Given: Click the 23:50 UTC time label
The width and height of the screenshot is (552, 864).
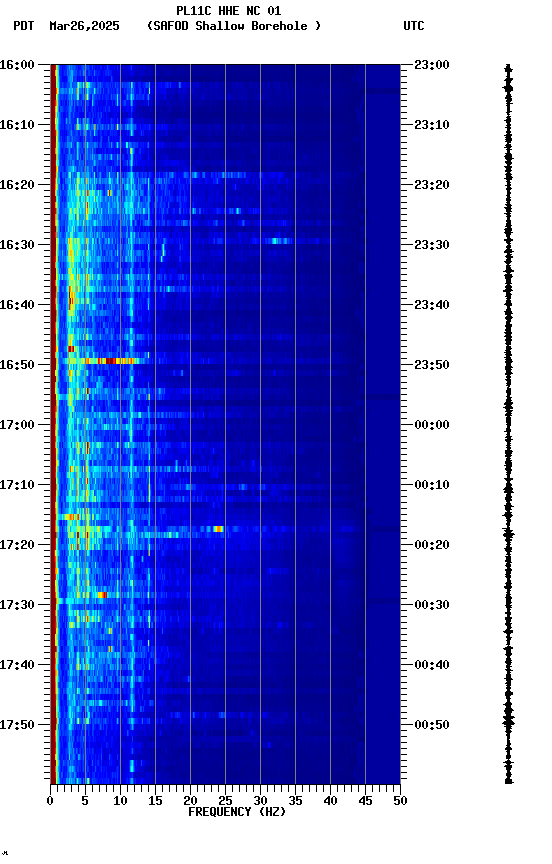Looking at the screenshot, I should click(432, 365).
